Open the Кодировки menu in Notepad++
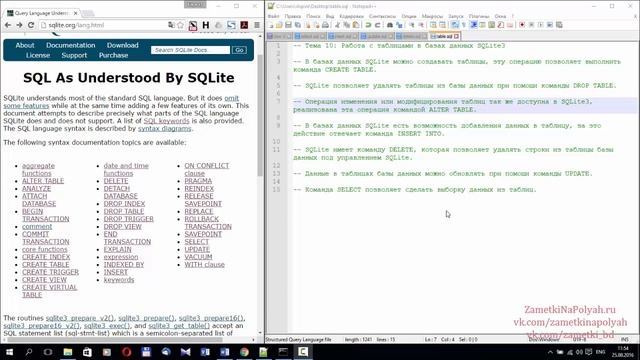640x360 pixels. click(351, 16)
